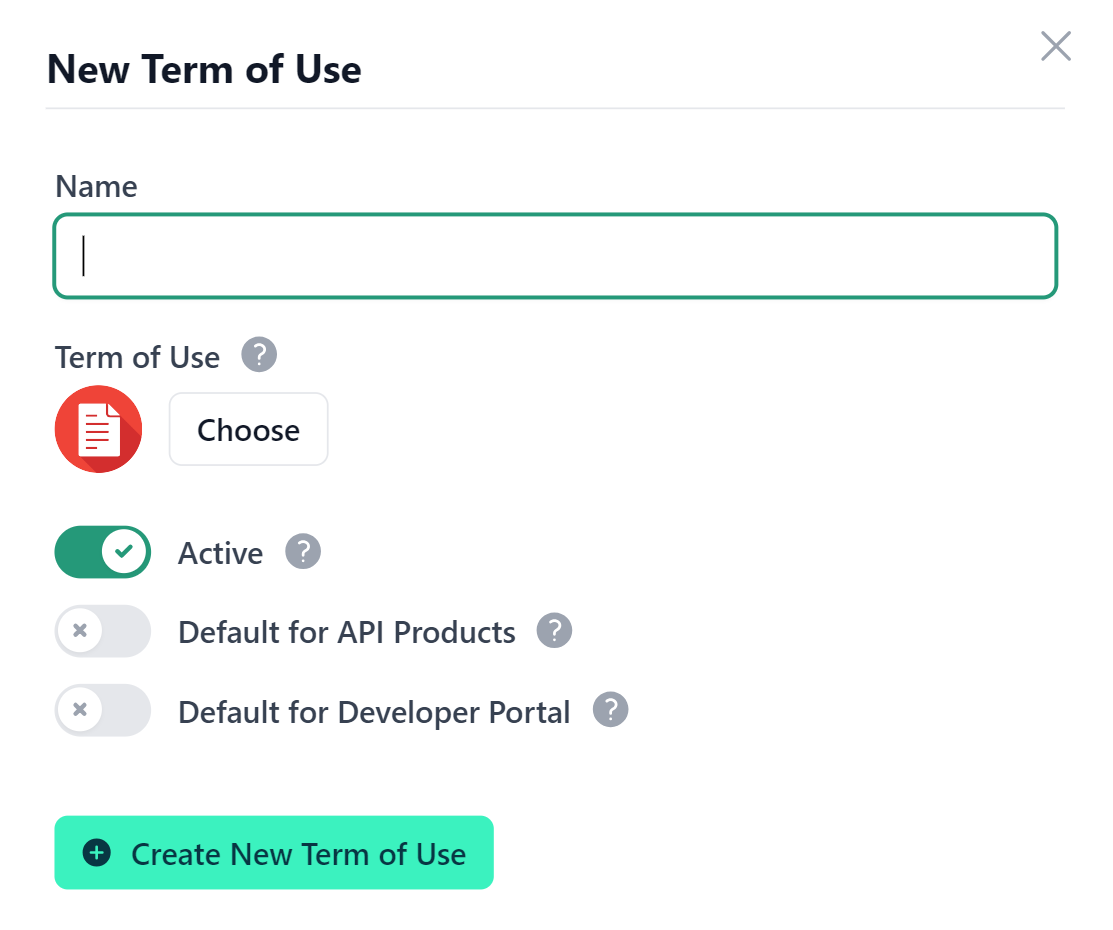Click Create New Term of Use
Image resolution: width=1113 pixels, height=930 pixels.
coord(274,853)
